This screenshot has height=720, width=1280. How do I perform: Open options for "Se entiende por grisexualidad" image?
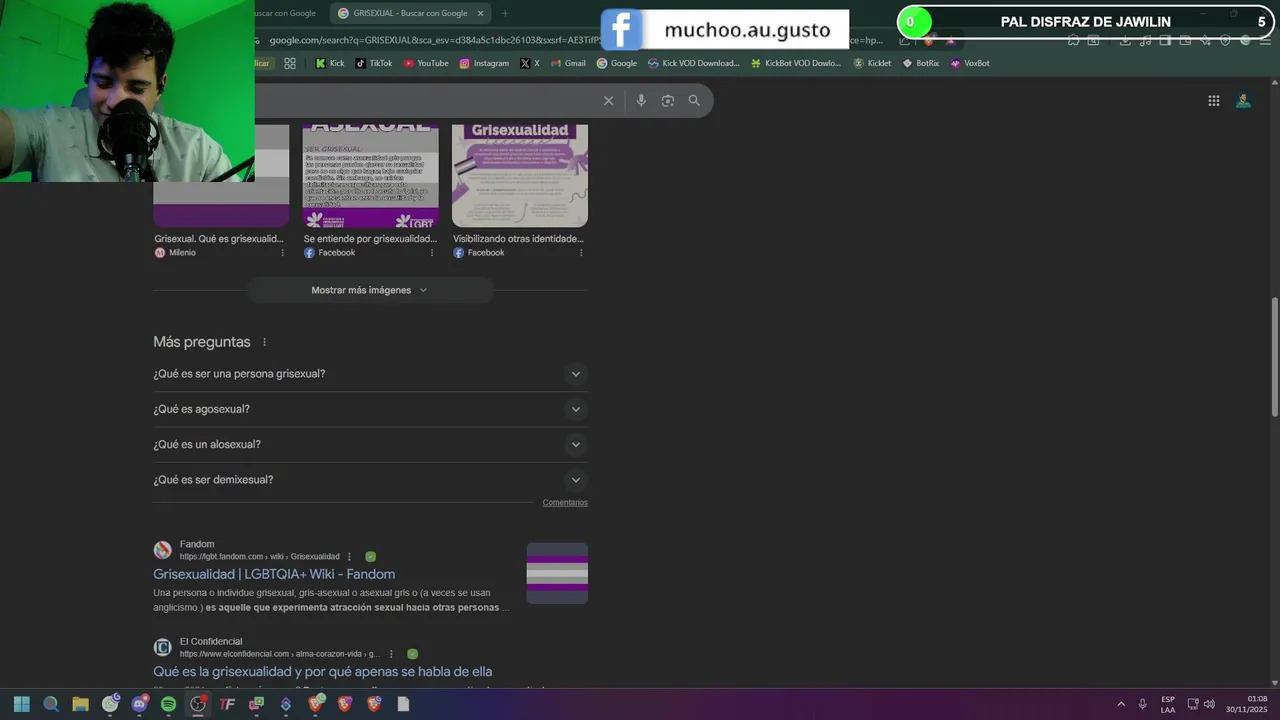(x=432, y=253)
